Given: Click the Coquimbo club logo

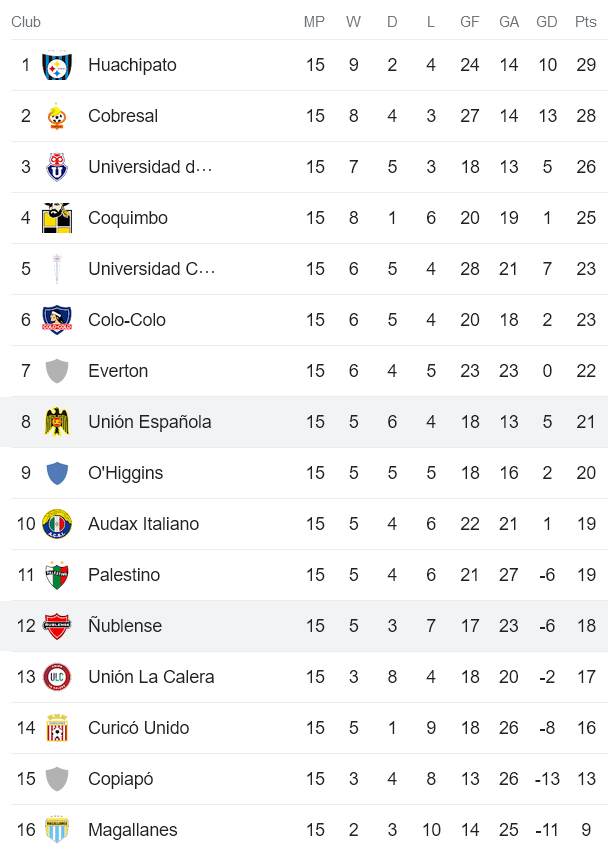Looking at the screenshot, I should [57, 217].
